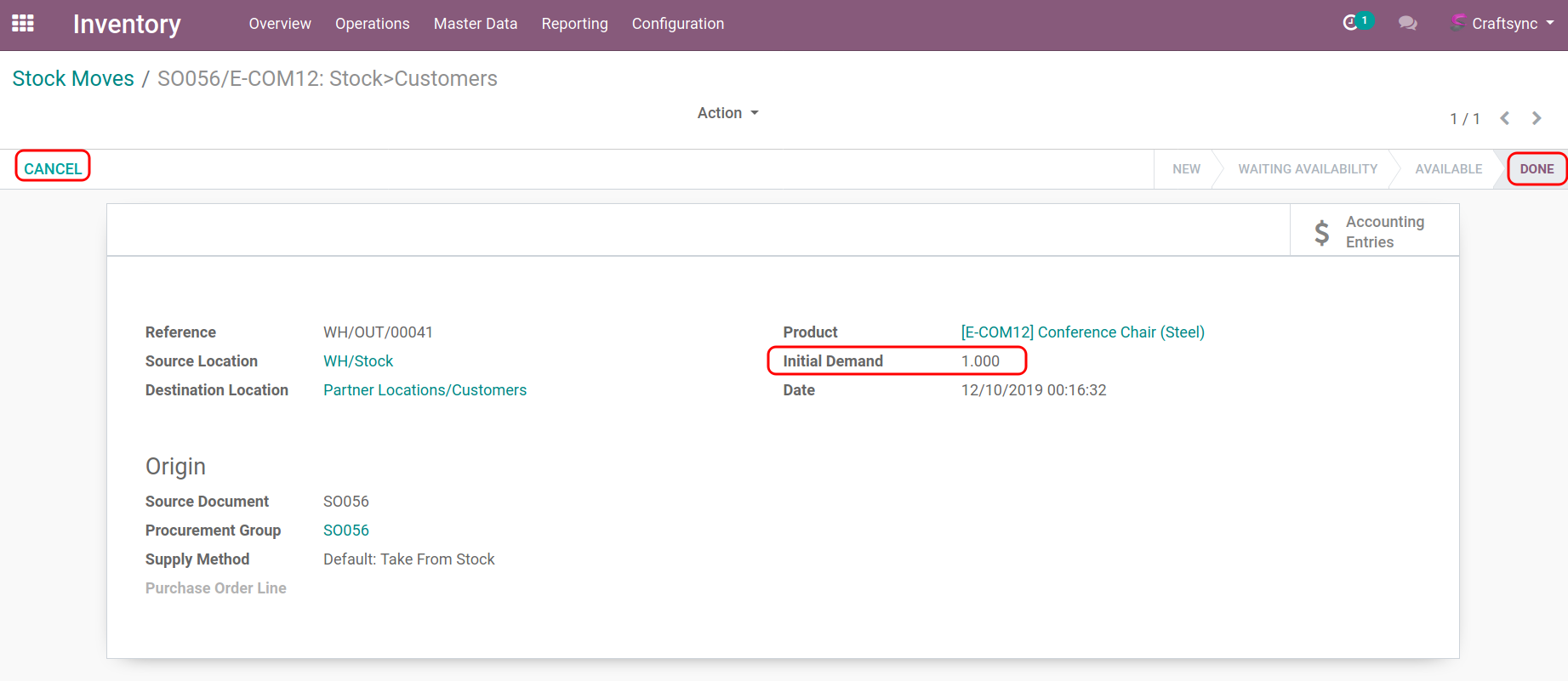
Task: Click the Accounting Entries dollar icon
Action: point(1321,232)
